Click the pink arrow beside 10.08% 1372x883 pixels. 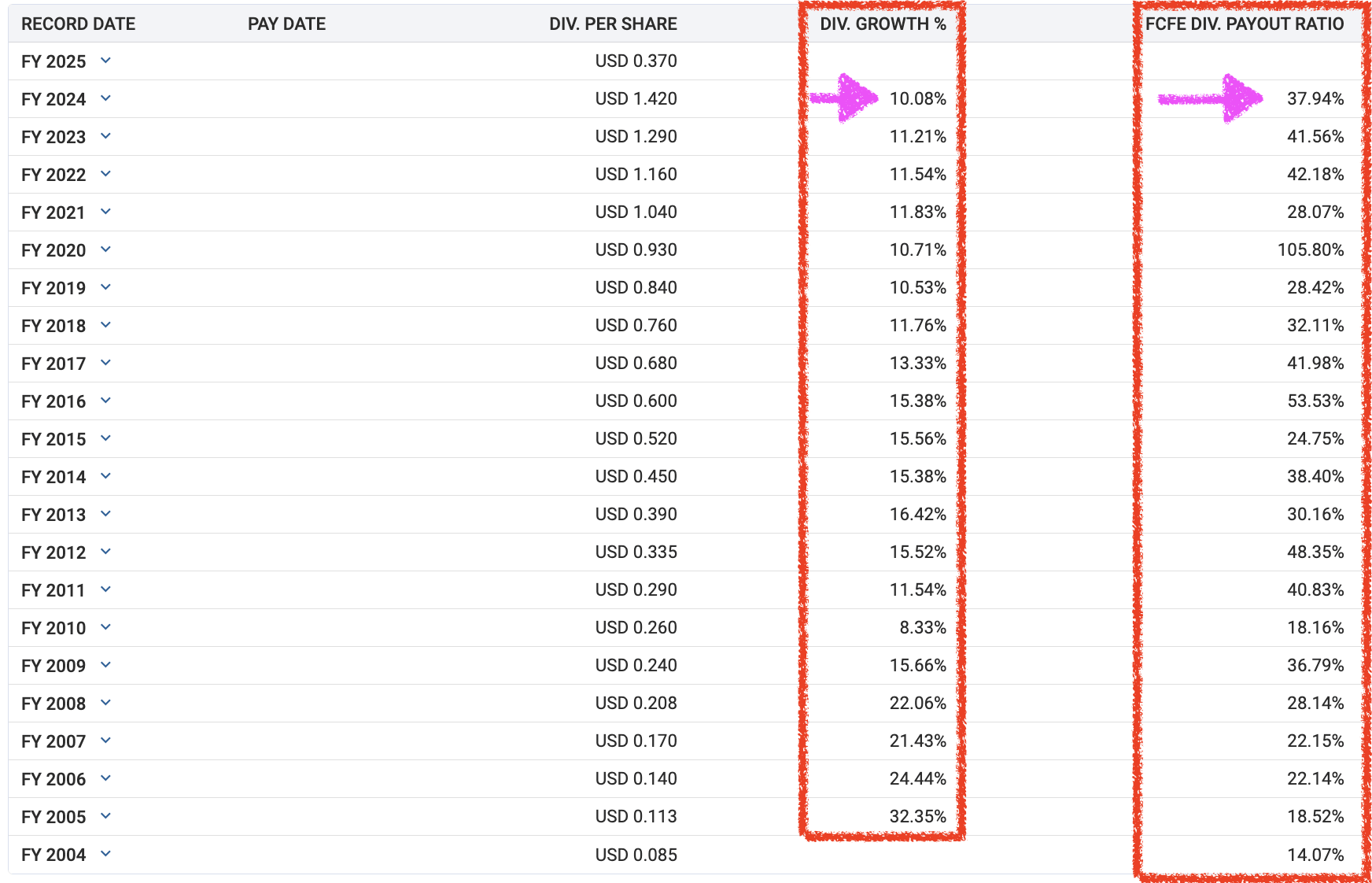coord(846,98)
